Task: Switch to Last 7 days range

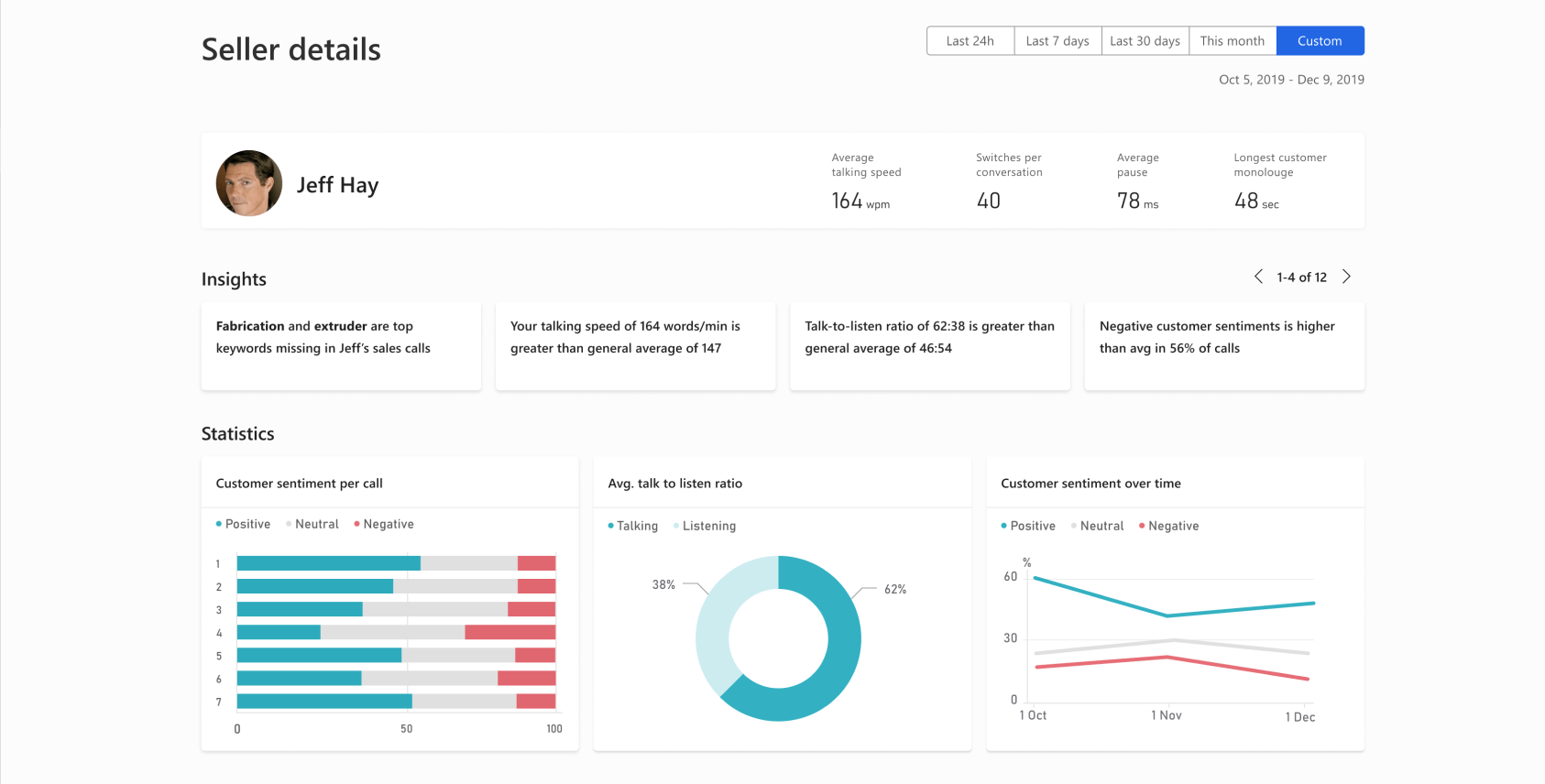Action: click(1057, 41)
